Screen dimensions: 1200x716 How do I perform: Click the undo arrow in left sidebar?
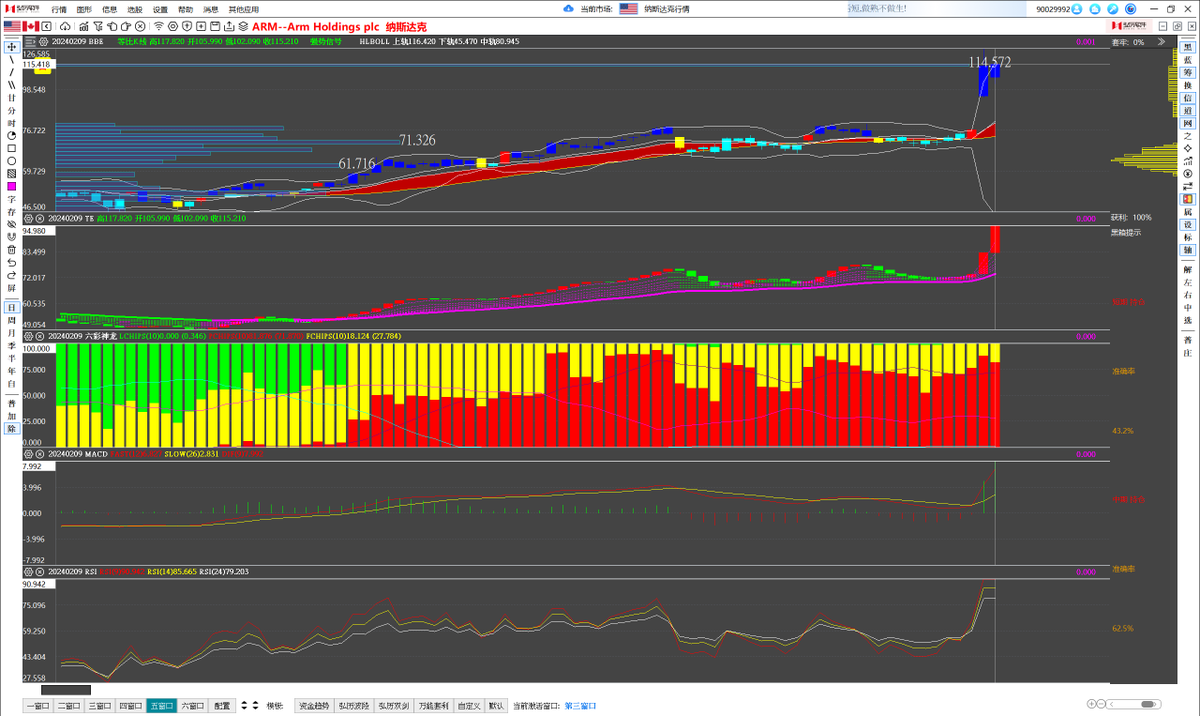tap(11, 263)
